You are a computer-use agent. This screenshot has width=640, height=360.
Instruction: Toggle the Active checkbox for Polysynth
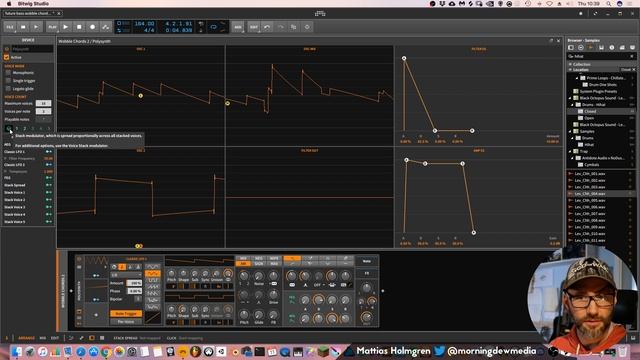[7, 57]
